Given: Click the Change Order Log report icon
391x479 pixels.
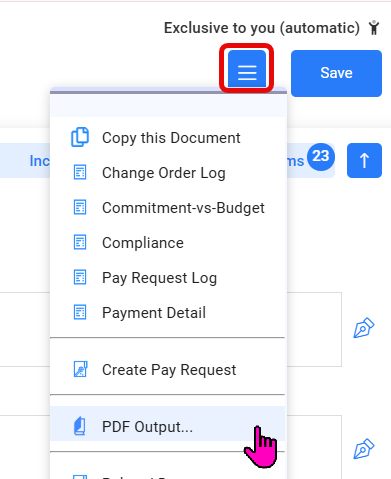Looking at the screenshot, I should pyautogui.click(x=80, y=172).
